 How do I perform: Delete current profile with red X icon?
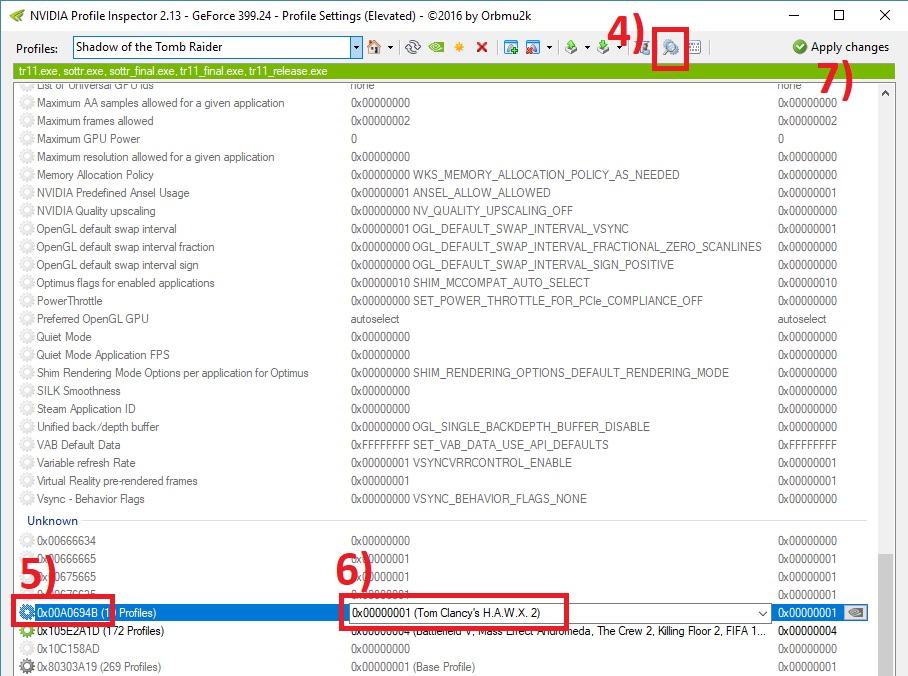pos(482,47)
